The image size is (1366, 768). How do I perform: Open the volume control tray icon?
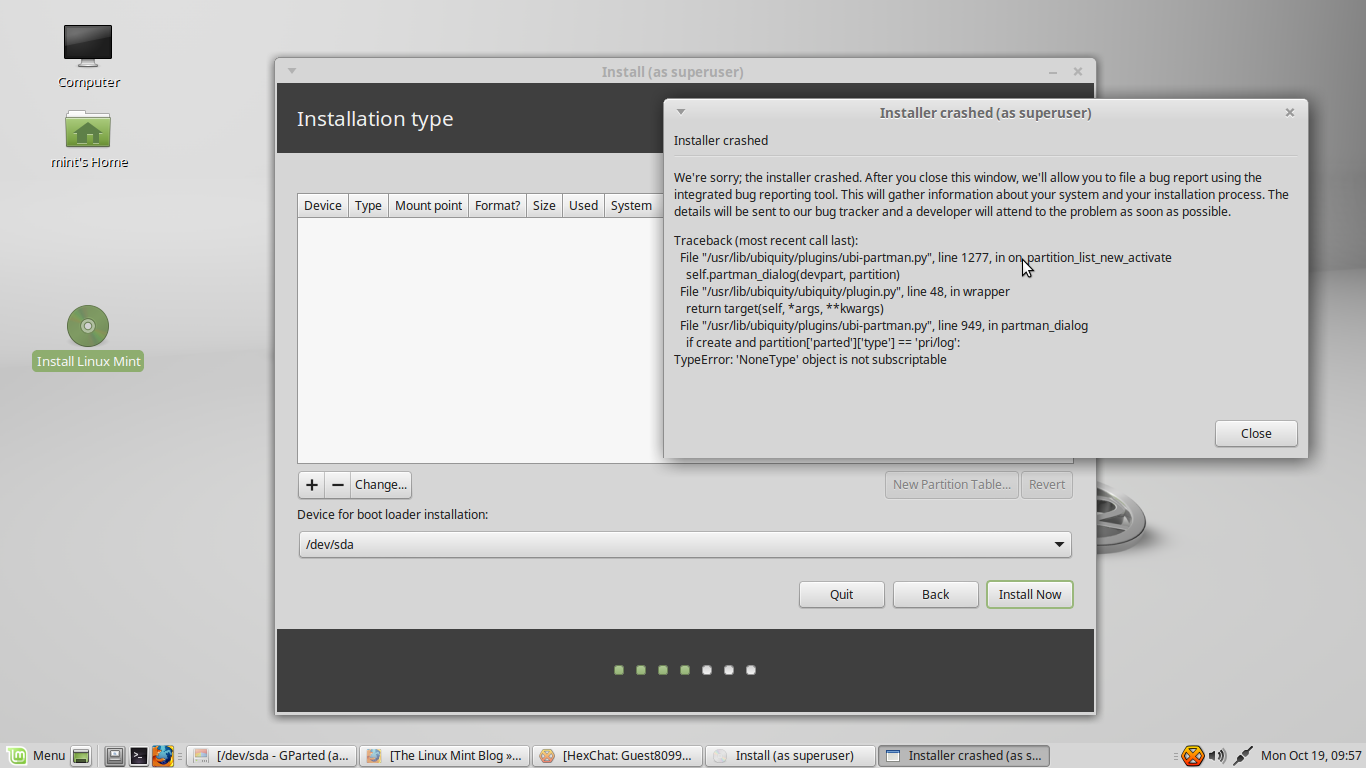pyautogui.click(x=1217, y=756)
